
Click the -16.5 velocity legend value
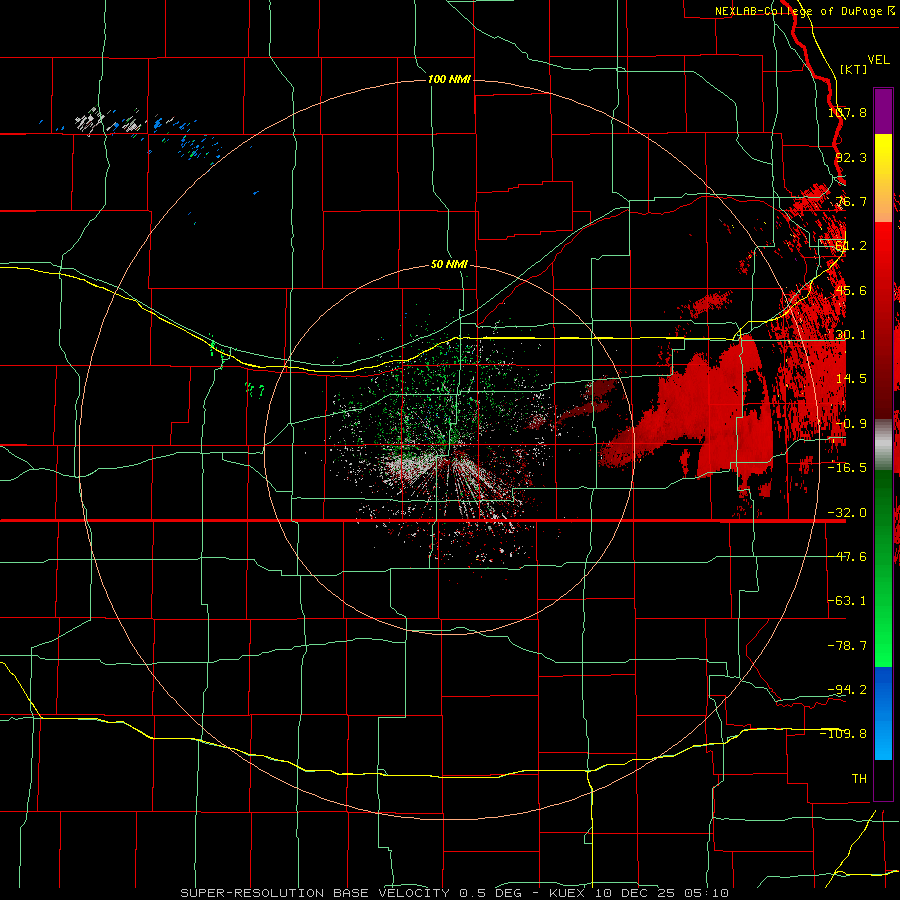(x=847, y=468)
